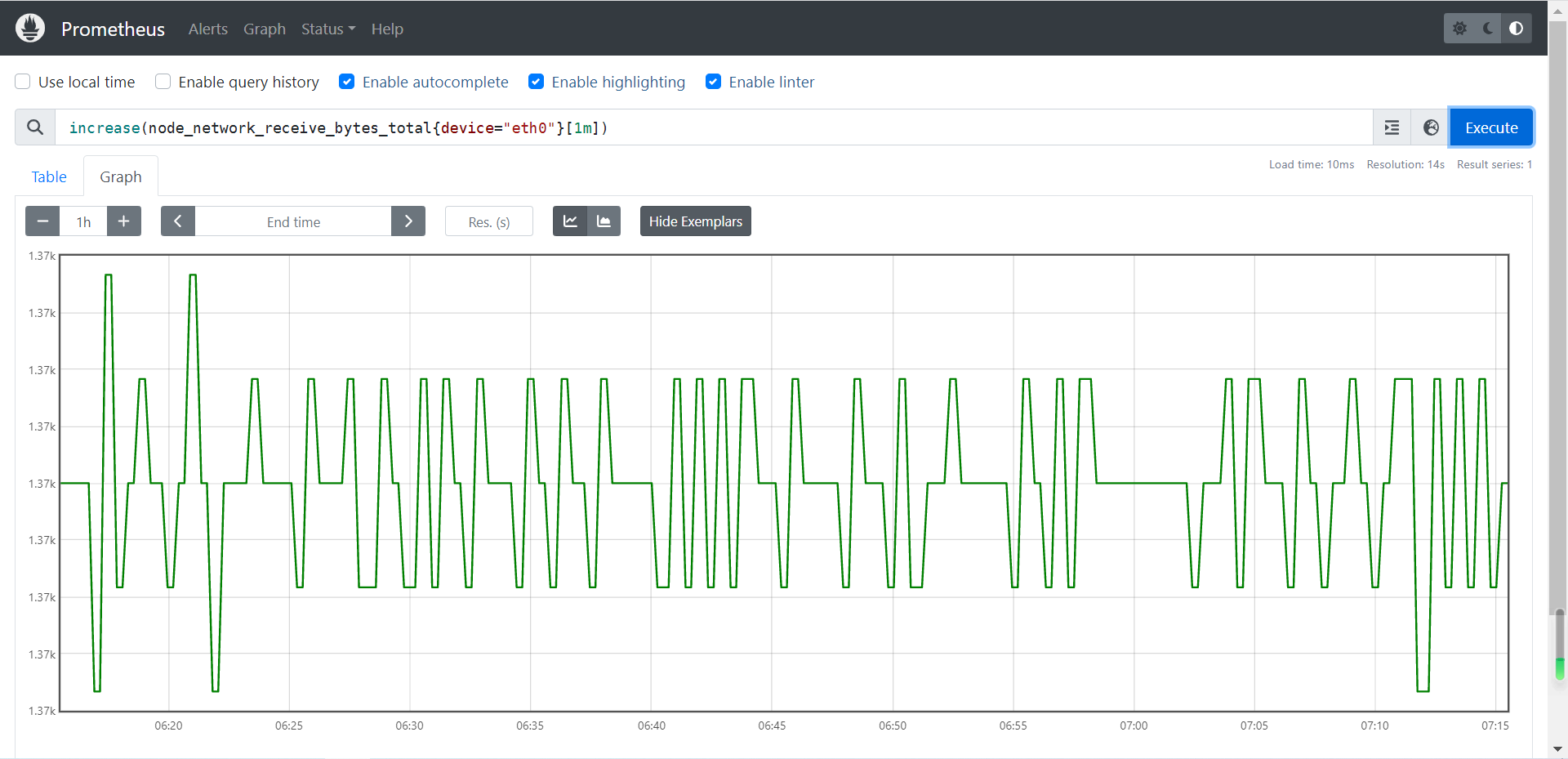Click the Resolution: 14s text
Viewport: 1568px width, 759px height.
(x=1405, y=164)
